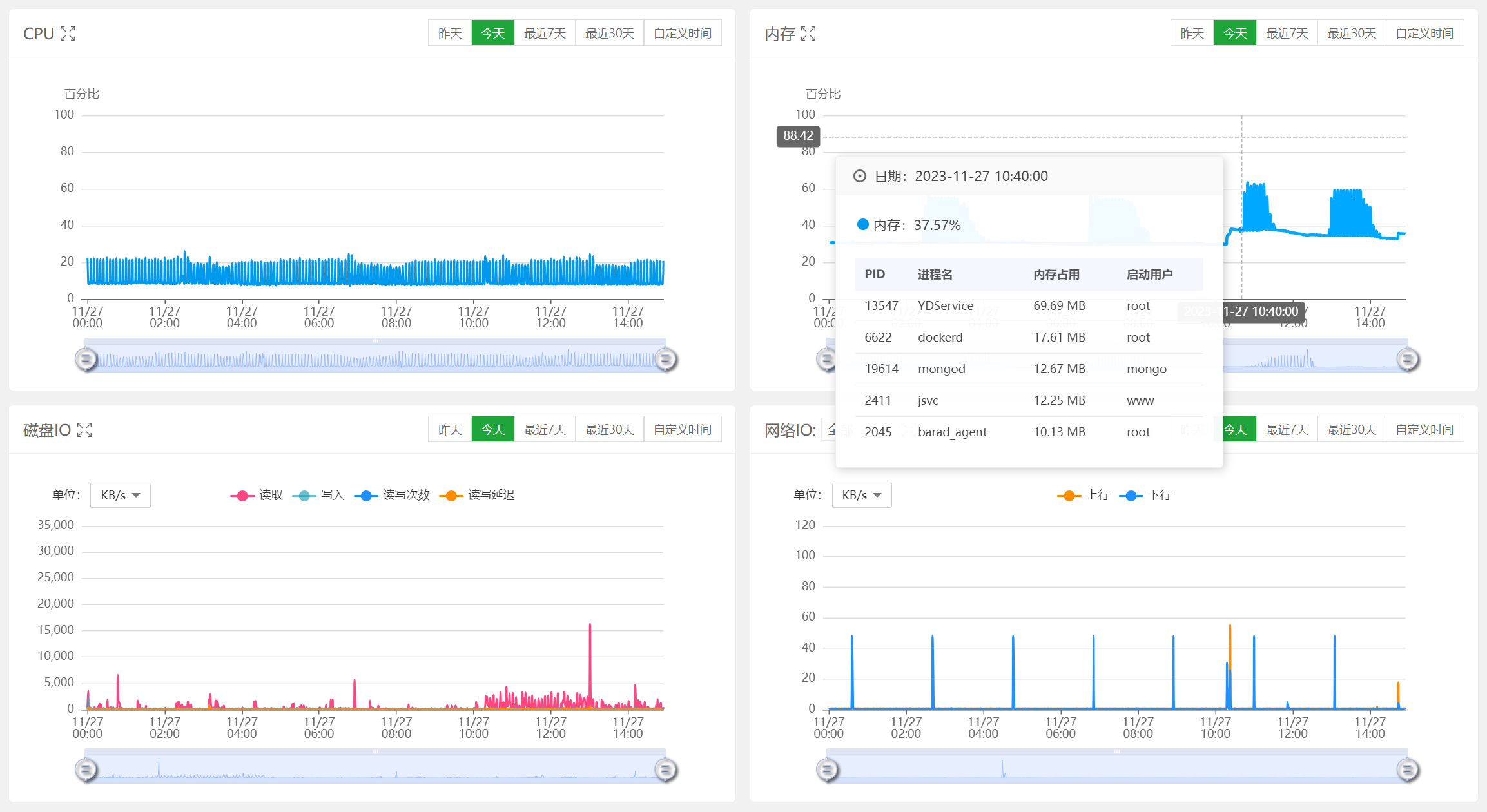Screen dimensions: 1487x812
Task: Click CPU chart right range slider handle
Action: click(x=666, y=359)
